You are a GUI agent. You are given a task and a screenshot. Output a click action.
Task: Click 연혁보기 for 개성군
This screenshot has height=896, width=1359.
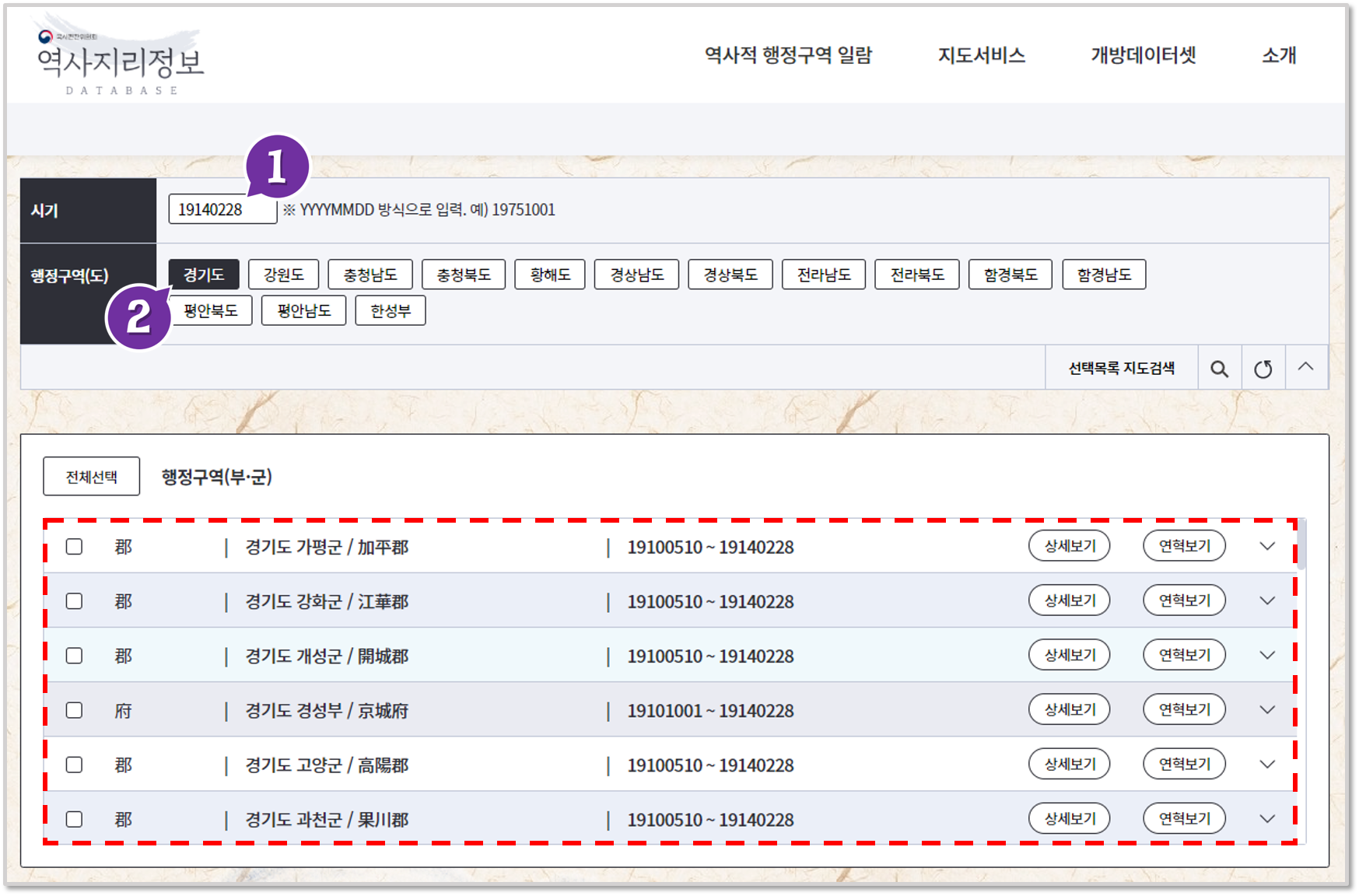click(x=1184, y=655)
